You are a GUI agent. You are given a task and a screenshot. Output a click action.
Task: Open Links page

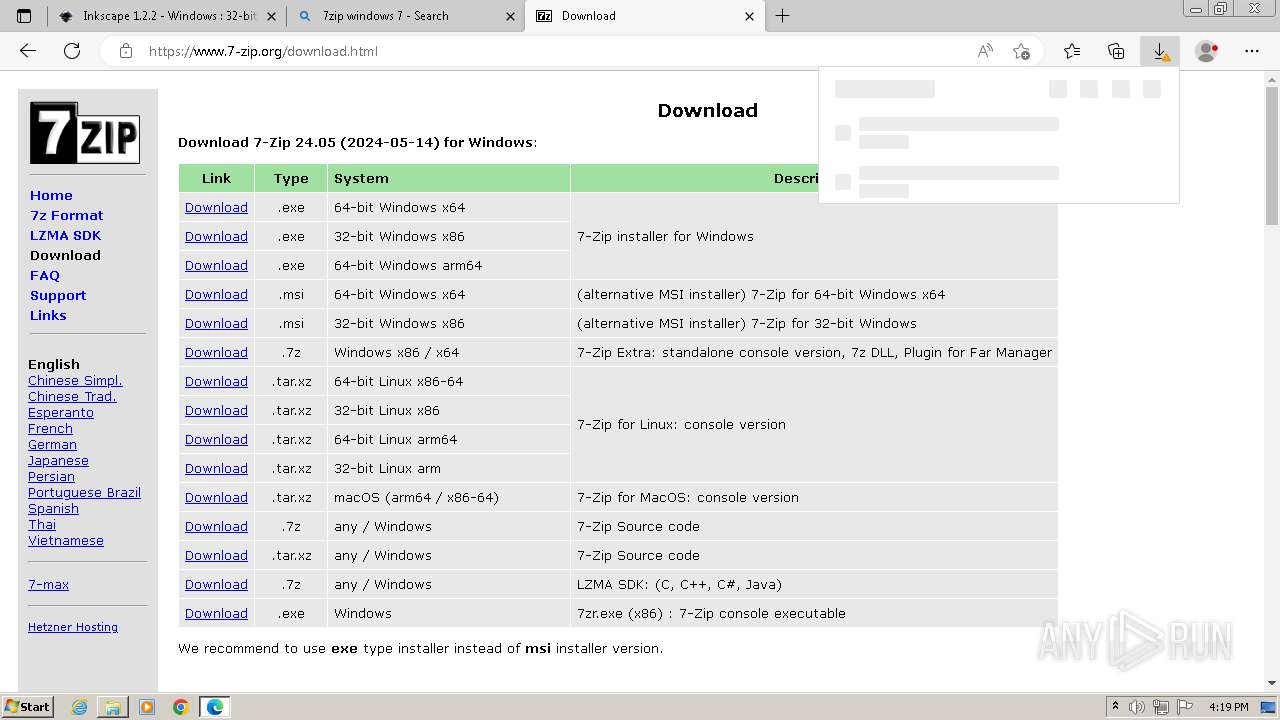[48, 315]
